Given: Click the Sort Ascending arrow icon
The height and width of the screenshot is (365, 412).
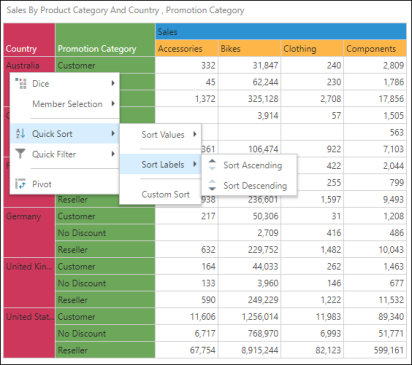Looking at the screenshot, I should click(x=212, y=165).
